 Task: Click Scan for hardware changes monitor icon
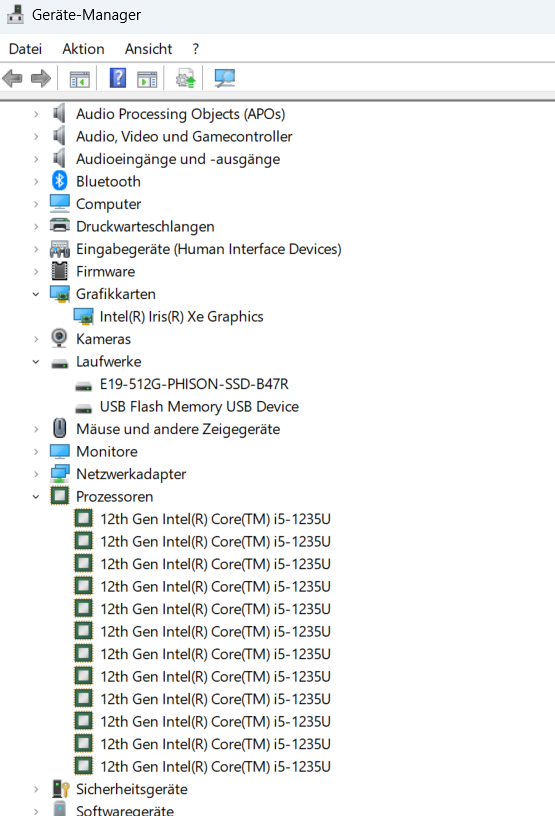pos(225,79)
